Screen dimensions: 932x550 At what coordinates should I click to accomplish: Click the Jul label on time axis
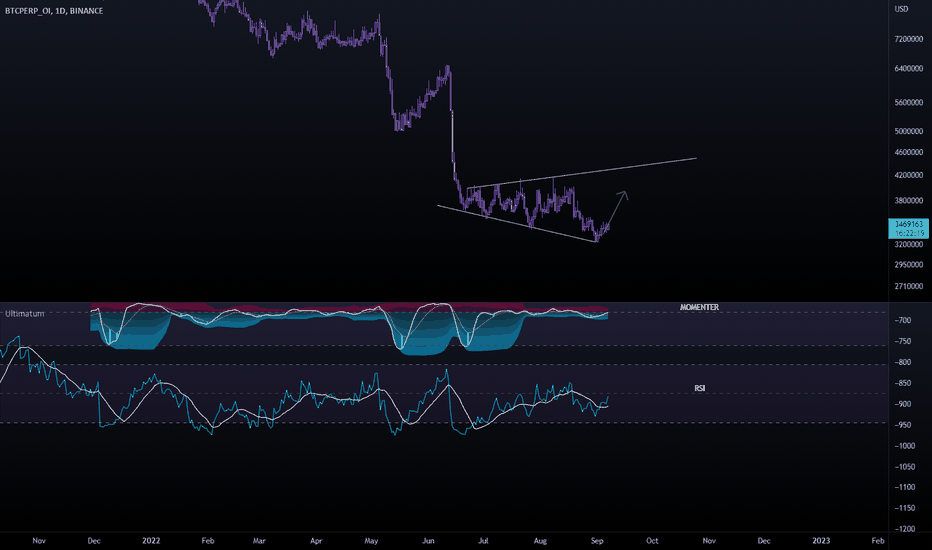coord(483,540)
